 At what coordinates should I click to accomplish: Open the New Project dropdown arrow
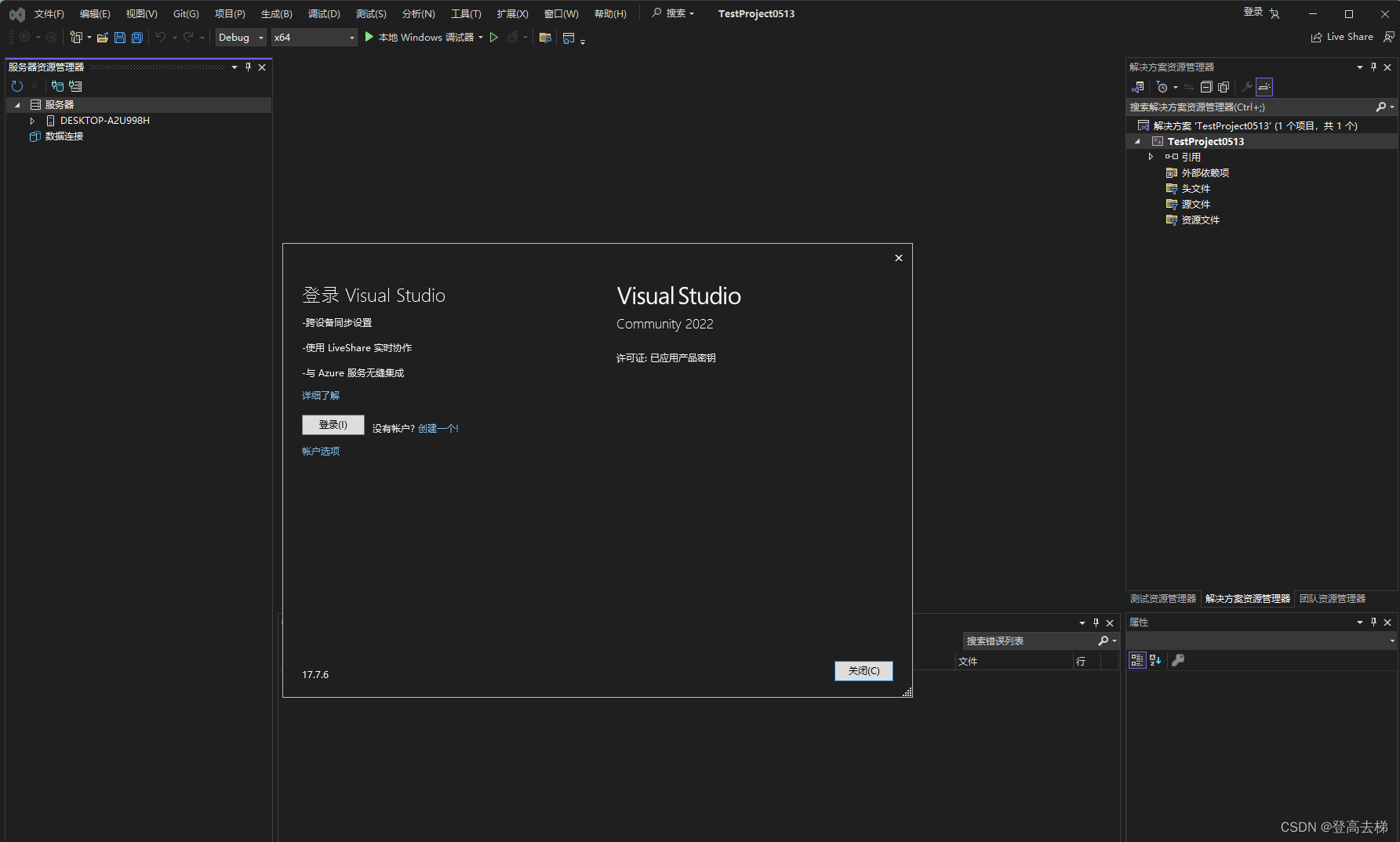(x=89, y=38)
